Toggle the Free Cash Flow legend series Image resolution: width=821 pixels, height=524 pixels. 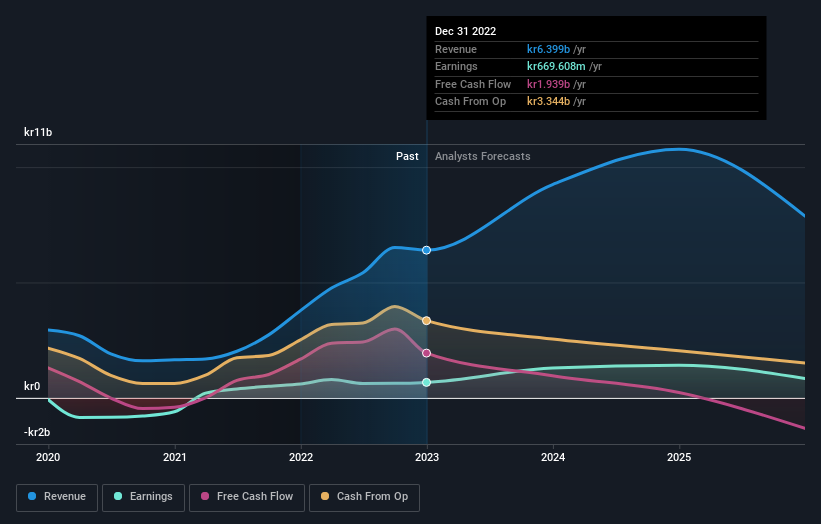pos(247,497)
